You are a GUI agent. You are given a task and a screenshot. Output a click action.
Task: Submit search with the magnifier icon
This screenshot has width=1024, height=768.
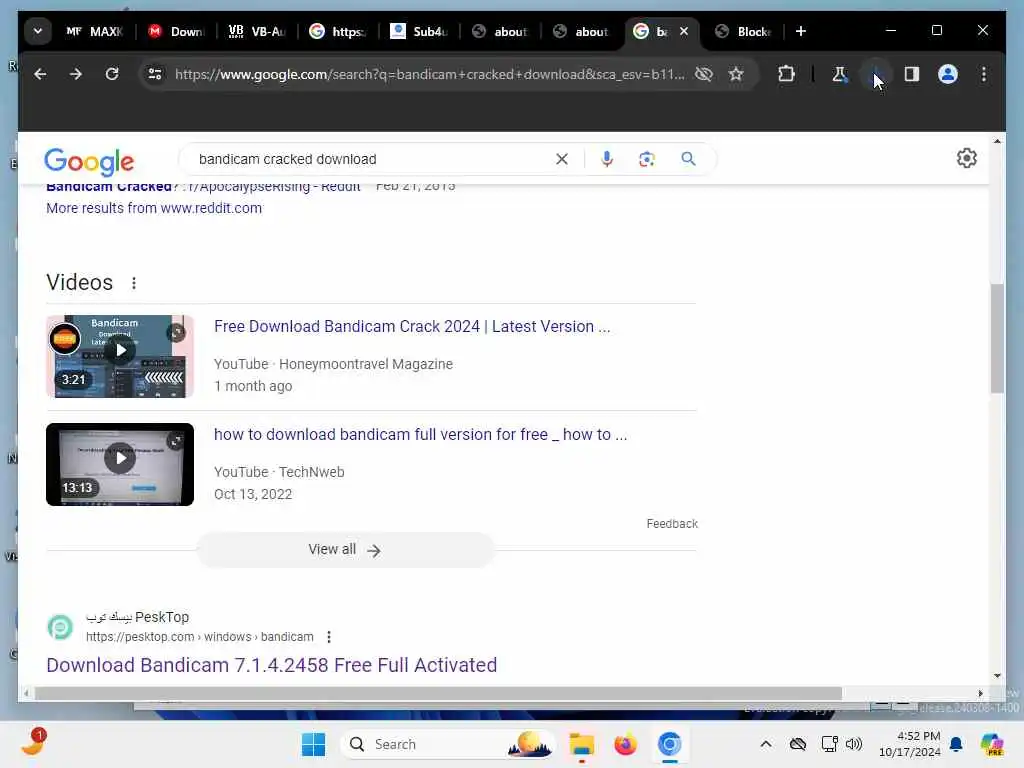(x=688, y=159)
